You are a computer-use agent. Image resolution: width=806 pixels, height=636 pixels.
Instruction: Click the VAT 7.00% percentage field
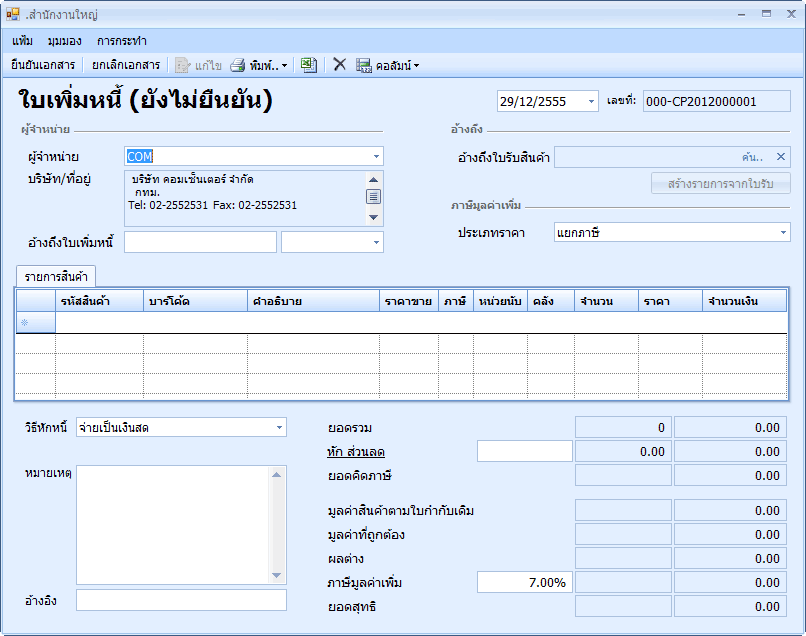pos(524,582)
